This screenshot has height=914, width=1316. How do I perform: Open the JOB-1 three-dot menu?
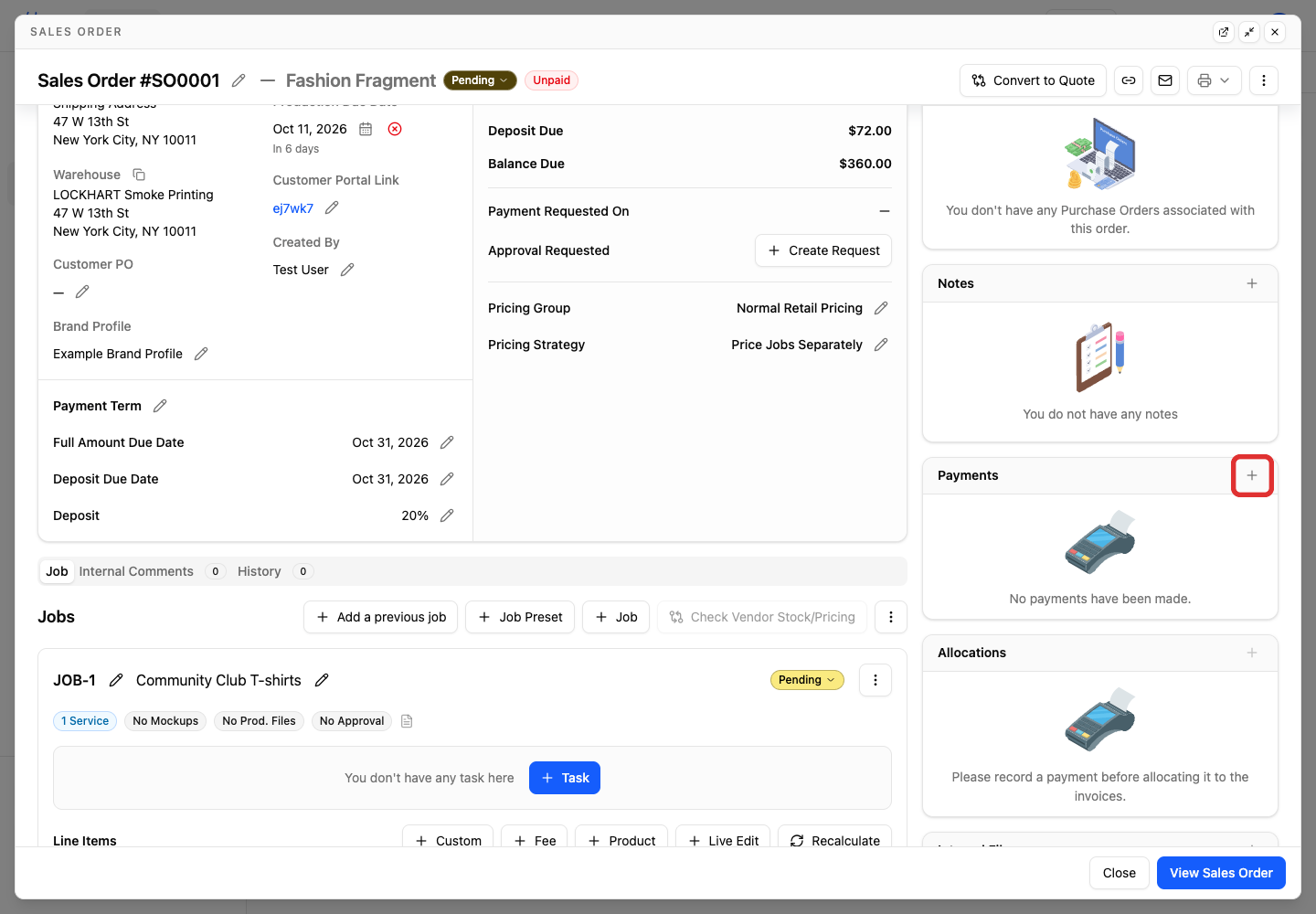(x=876, y=680)
